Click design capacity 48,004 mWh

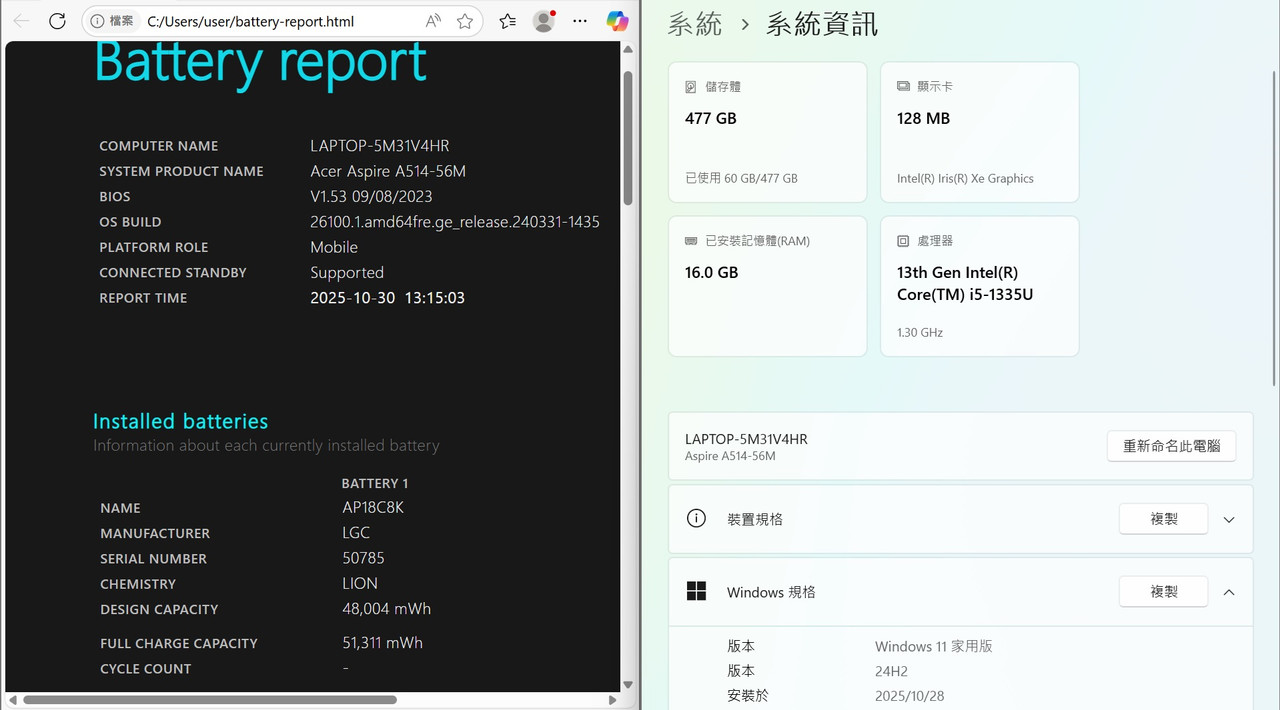pyautogui.click(x=387, y=609)
